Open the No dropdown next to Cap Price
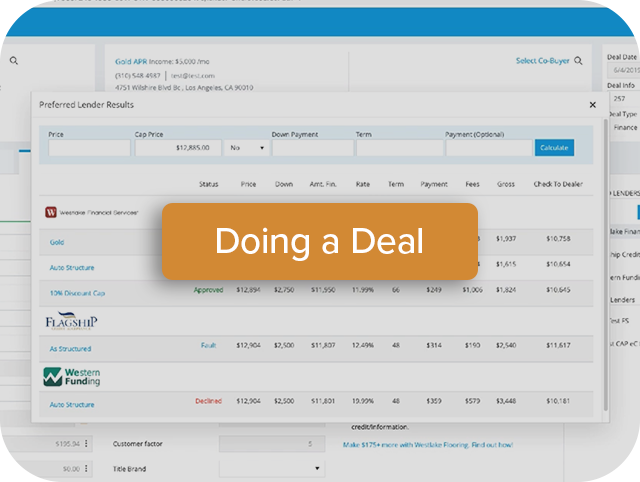 [x=247, y=147]
